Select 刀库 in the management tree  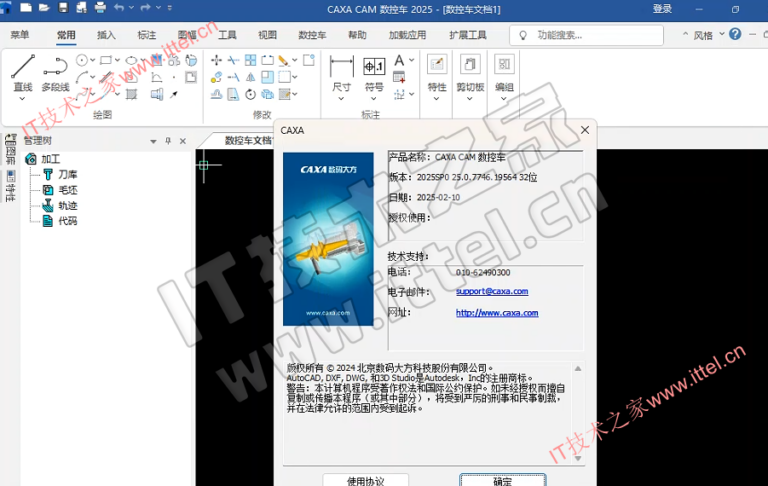[x=67, y=174]
